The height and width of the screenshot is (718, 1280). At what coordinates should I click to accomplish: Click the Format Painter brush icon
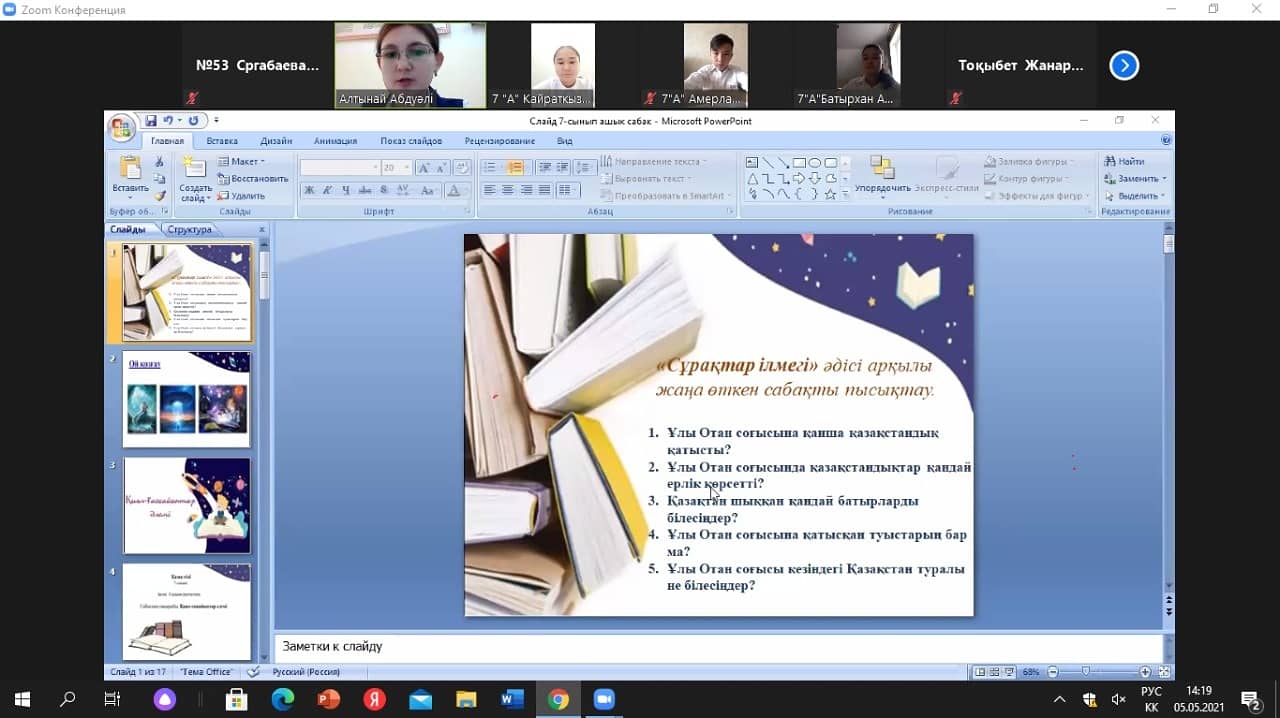tap(160, 196)
